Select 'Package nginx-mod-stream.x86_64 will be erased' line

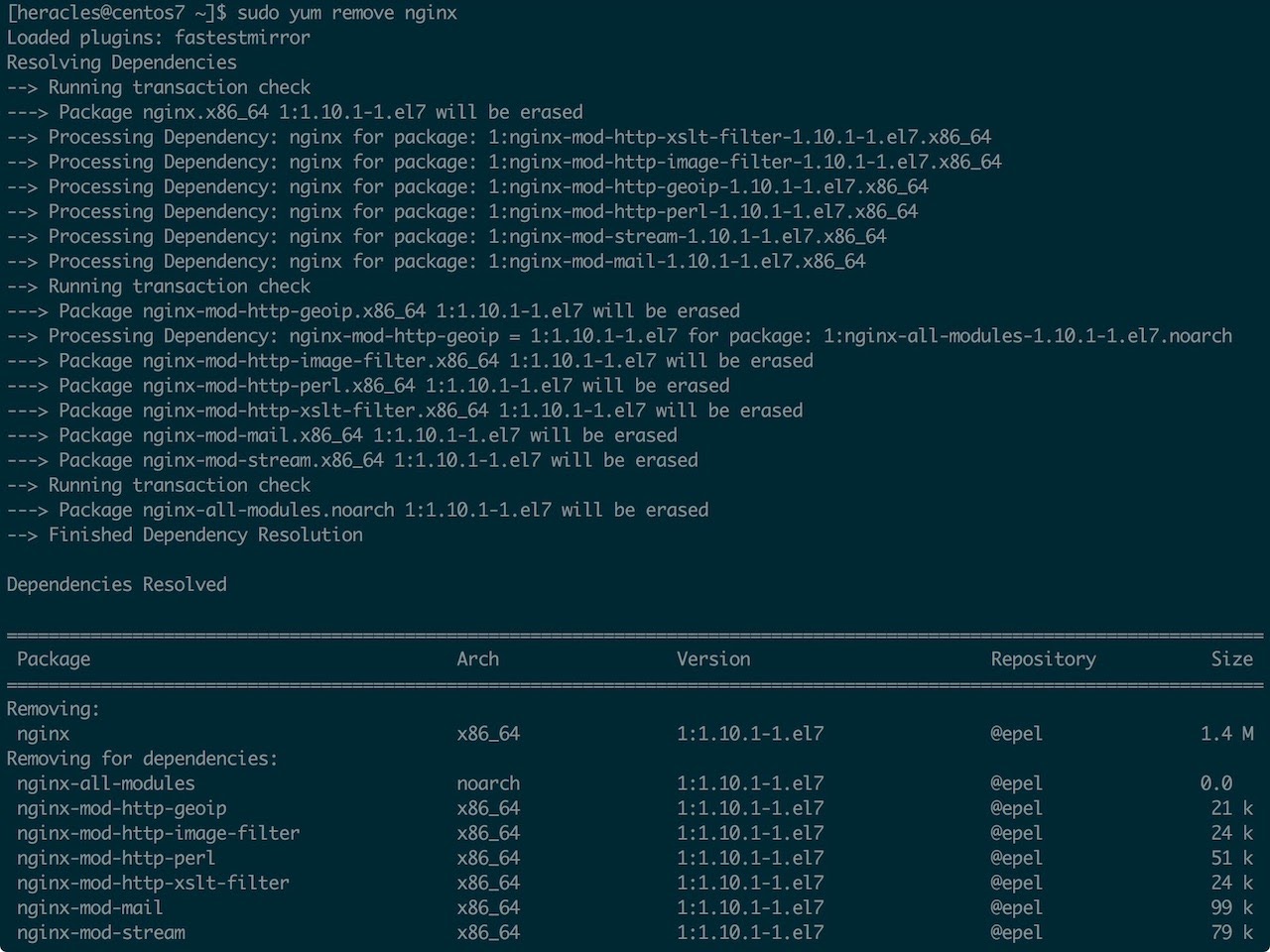(352, 459)
